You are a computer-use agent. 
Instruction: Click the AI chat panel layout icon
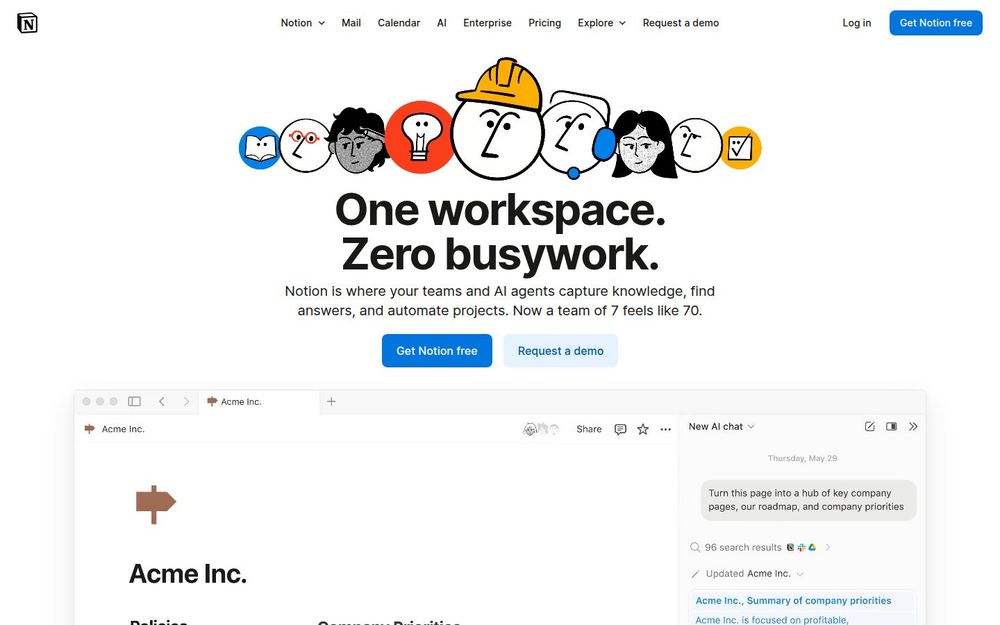(x=892, y=426)
